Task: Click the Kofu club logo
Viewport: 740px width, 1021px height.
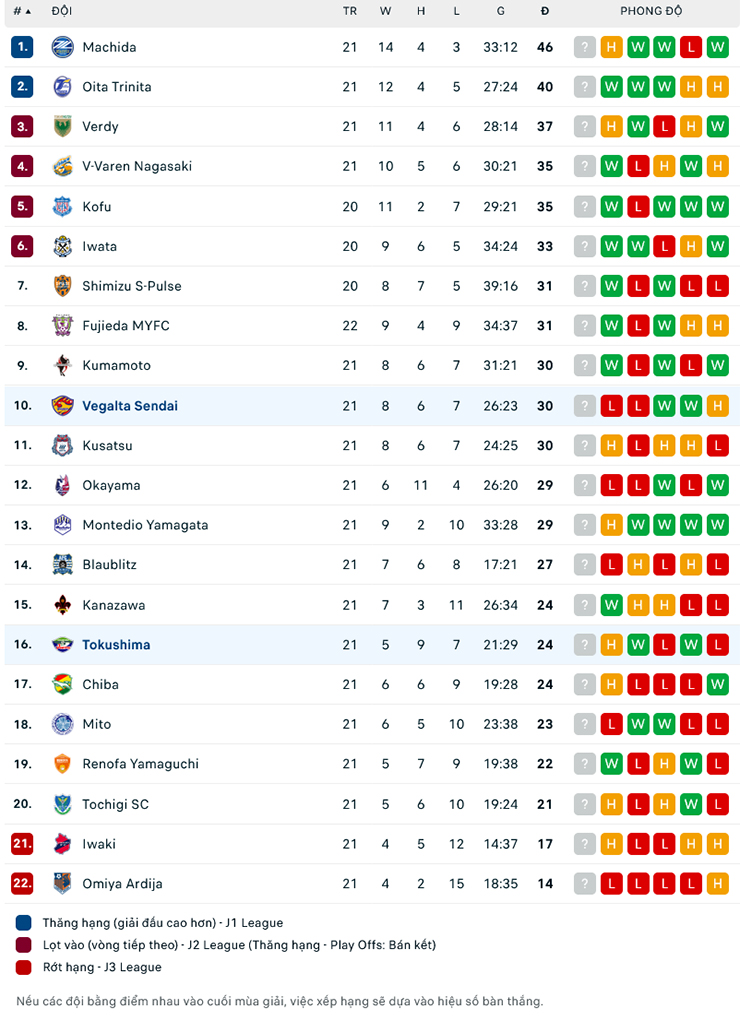Action: click(x=63, y=207)
